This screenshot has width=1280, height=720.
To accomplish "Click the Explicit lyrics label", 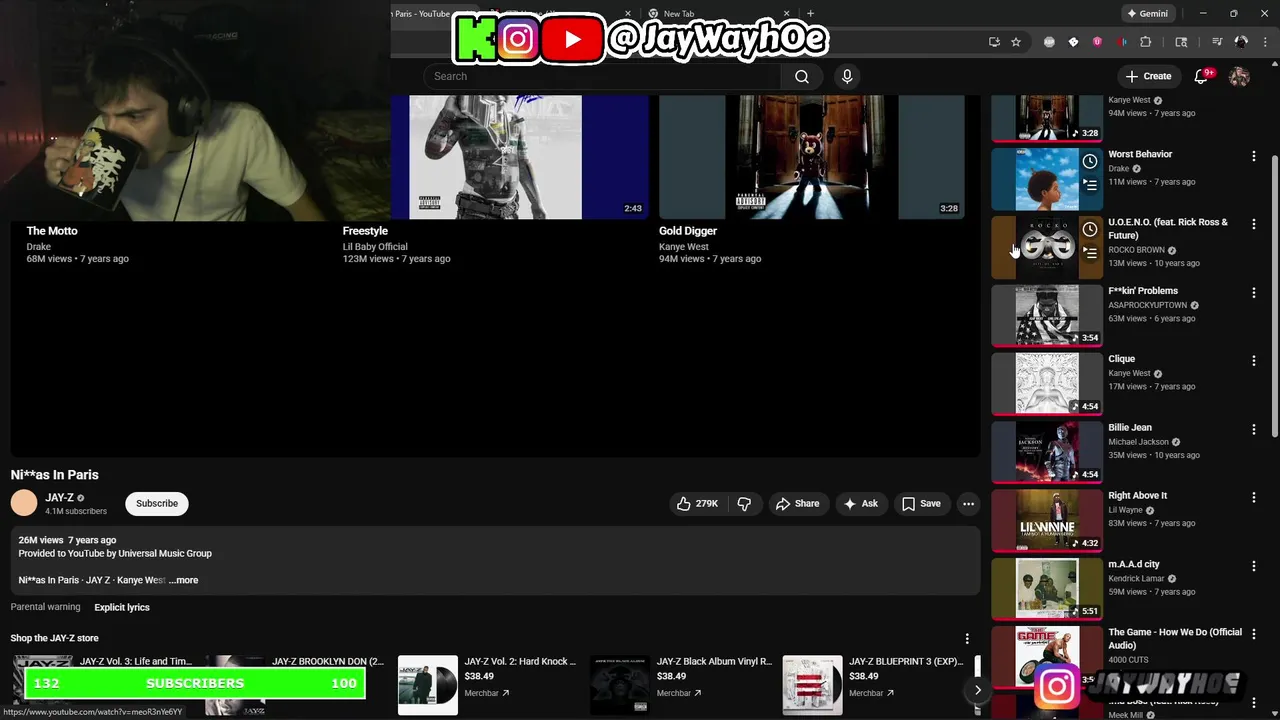I will [122, 607].
